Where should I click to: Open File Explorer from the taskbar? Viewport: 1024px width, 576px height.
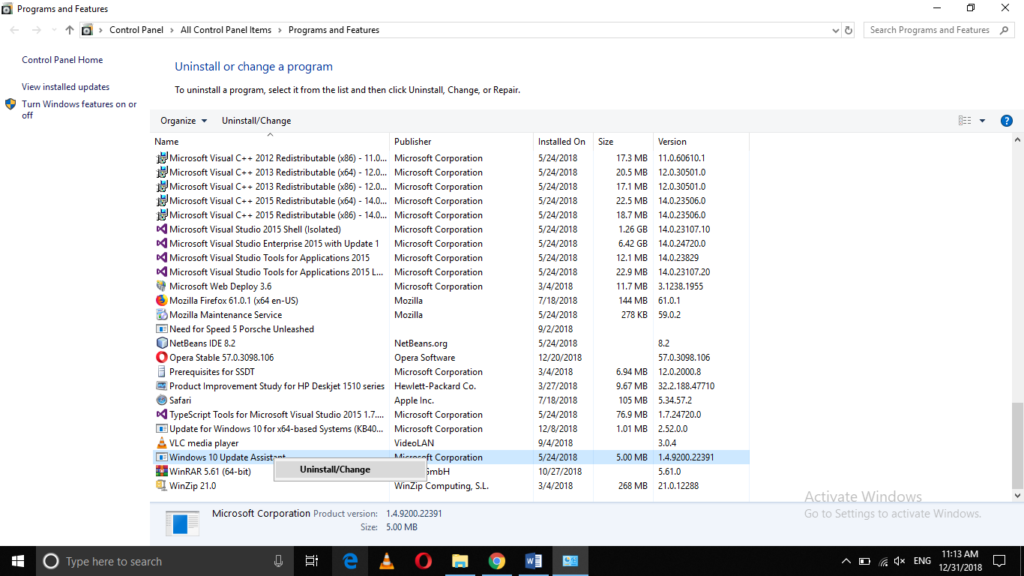click(460, 561)
